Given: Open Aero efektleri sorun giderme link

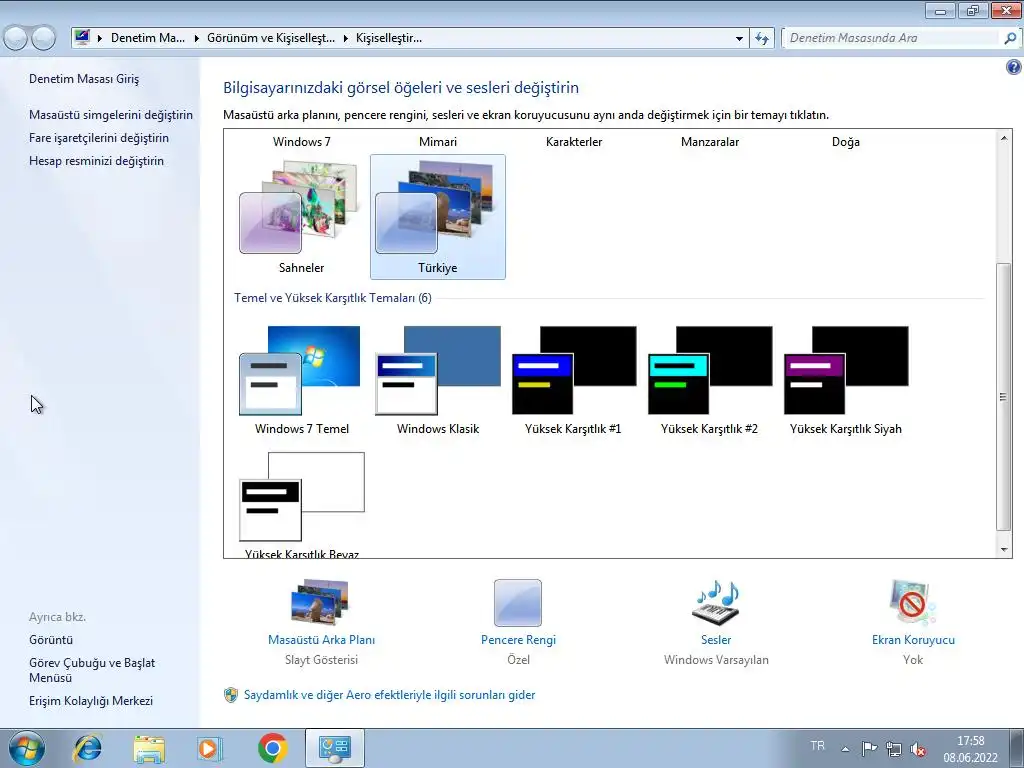Looking at the screenshot, I should click(x=389, y=695).
